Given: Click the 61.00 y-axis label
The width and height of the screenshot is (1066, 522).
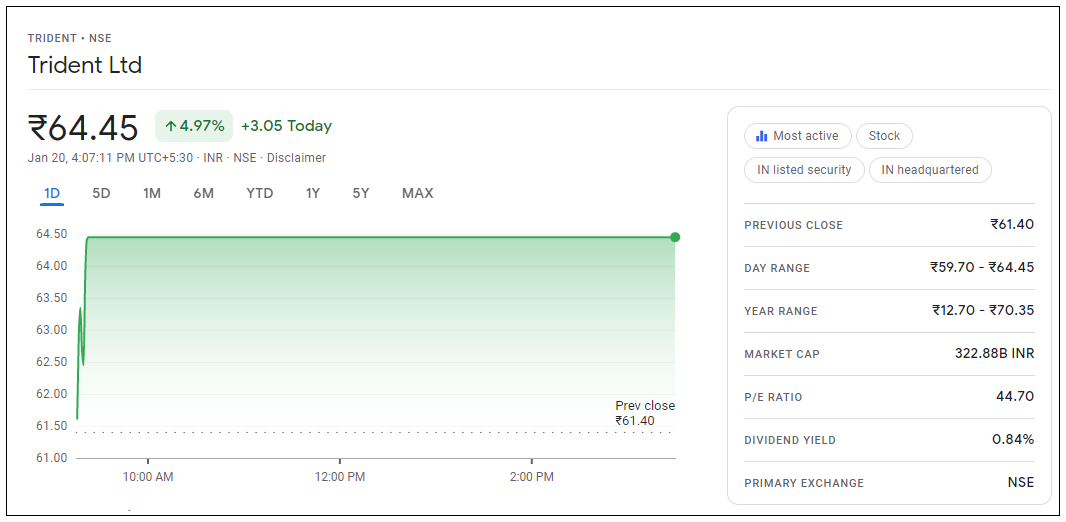Looking at the screenshot, I should (x=51, y=458).
